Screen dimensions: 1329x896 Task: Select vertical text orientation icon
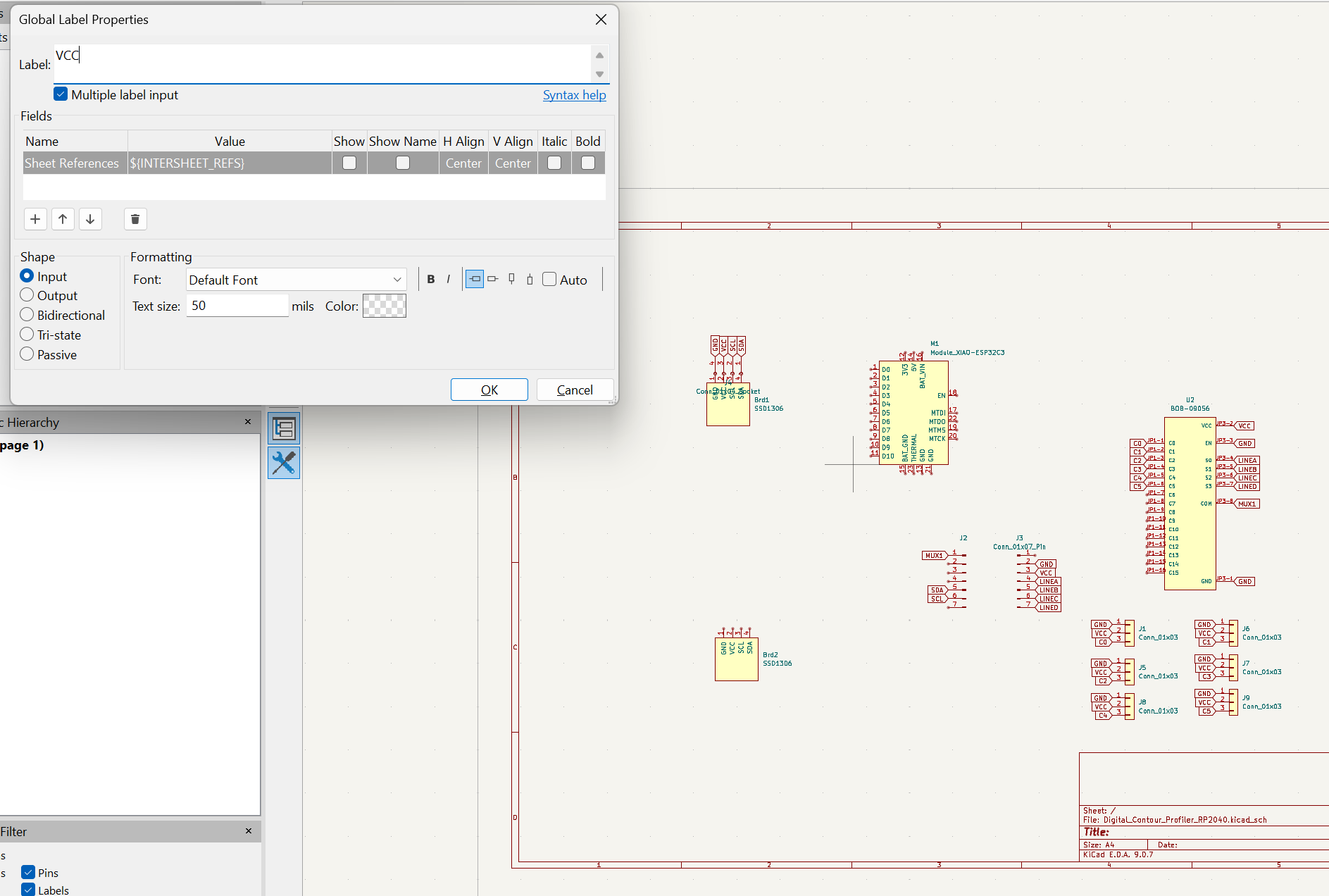point(511,279)
